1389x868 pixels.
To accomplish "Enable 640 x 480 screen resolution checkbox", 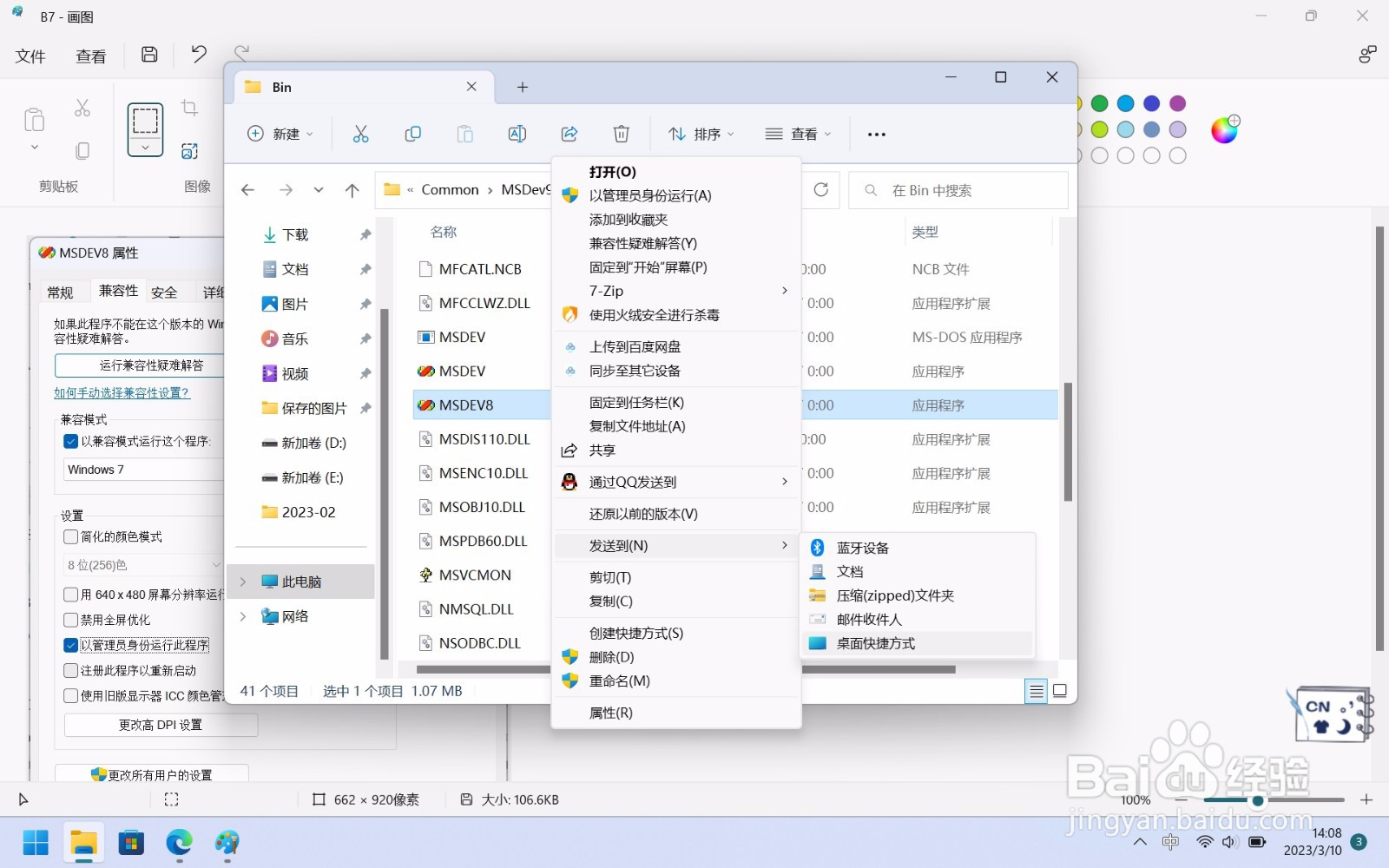I will 71,595.
